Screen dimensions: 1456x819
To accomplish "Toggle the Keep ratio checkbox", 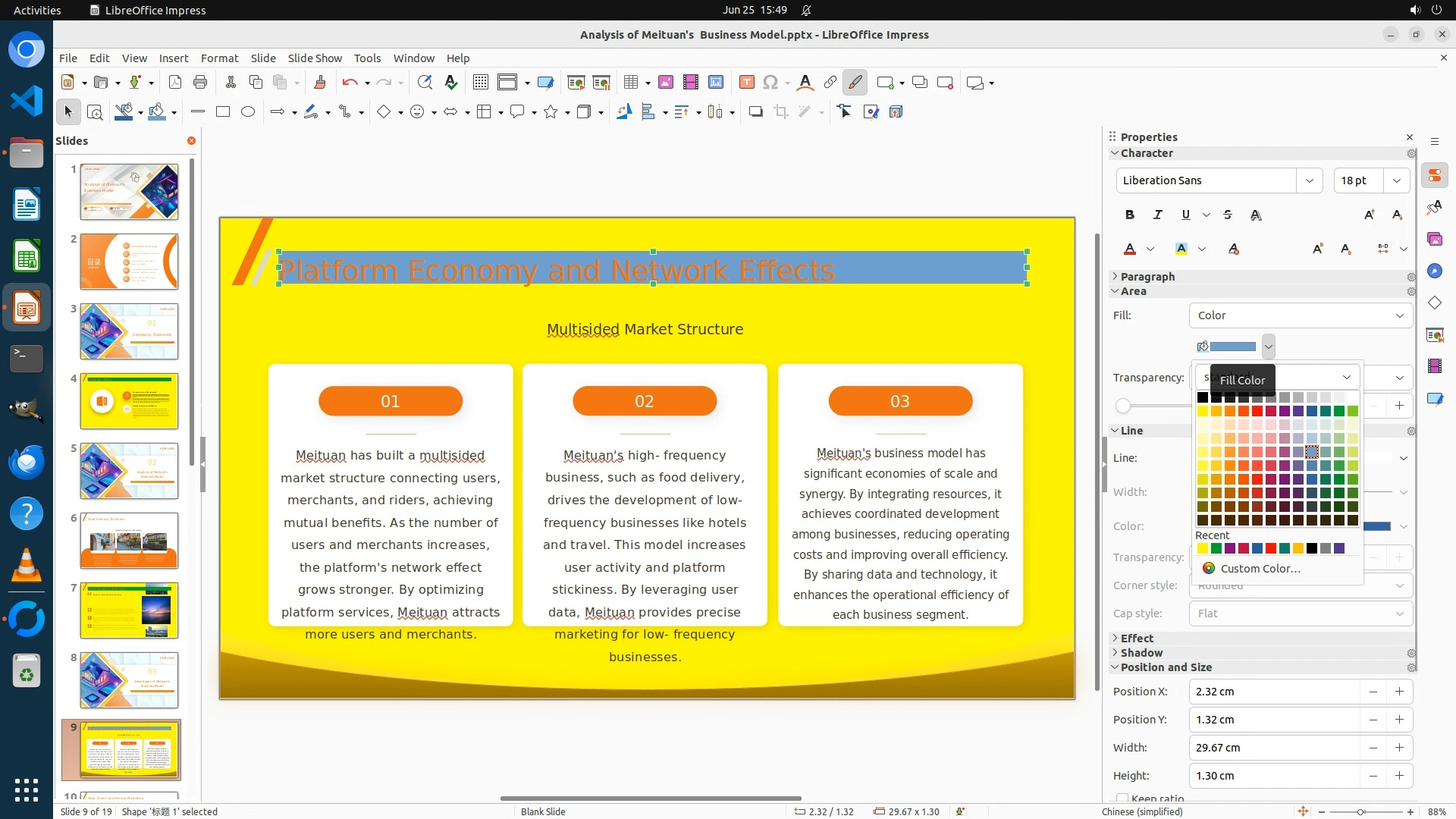I will pos(1122,798).
